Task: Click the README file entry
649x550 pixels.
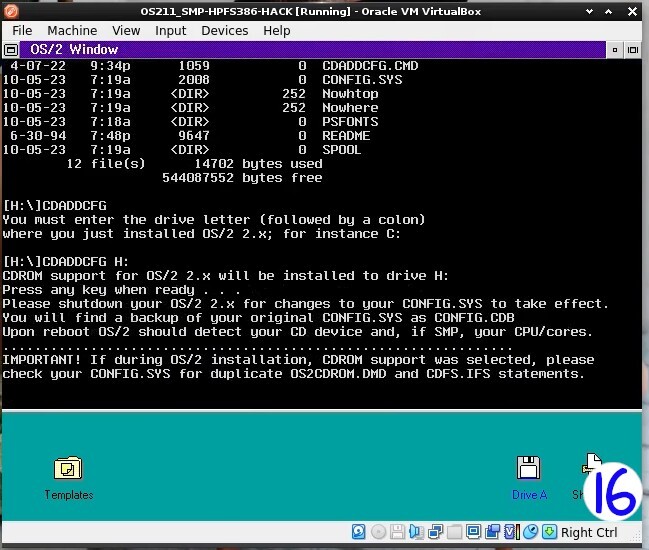Action: pyautogui.click(x=346, y=136)
